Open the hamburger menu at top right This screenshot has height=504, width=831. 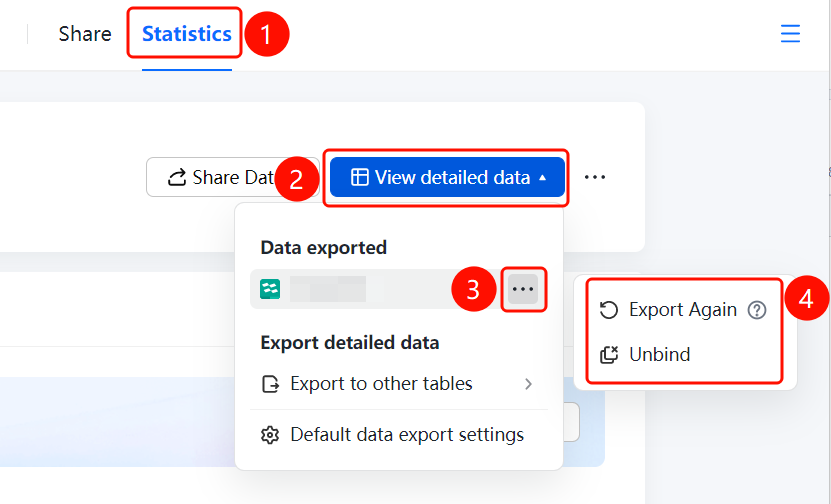(790, 33)
